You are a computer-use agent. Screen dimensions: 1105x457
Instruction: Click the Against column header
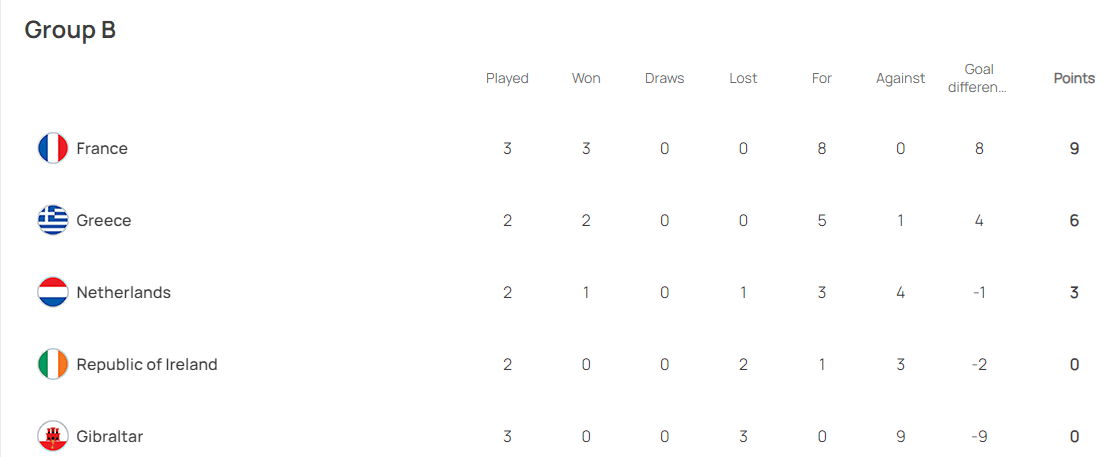click(900, 78)
